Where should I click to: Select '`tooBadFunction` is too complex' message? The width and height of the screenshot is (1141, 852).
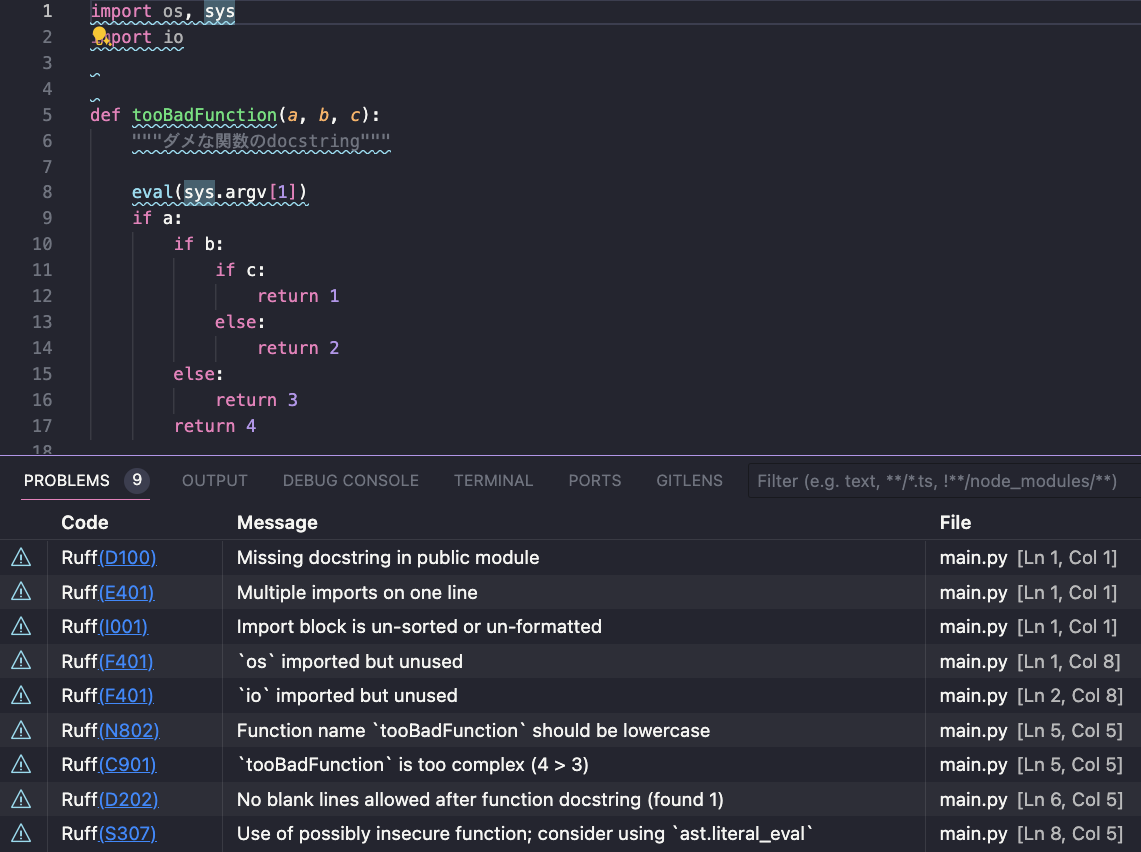click(x=413, y=765)
